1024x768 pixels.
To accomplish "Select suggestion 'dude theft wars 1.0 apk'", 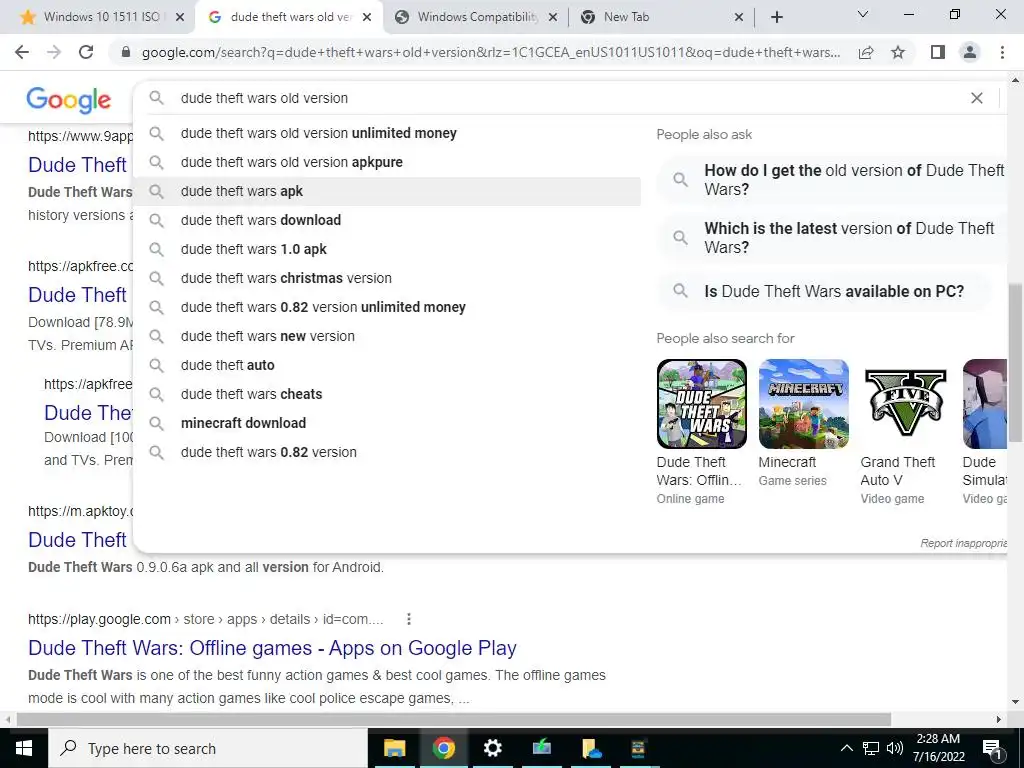I will coord(387,249).
